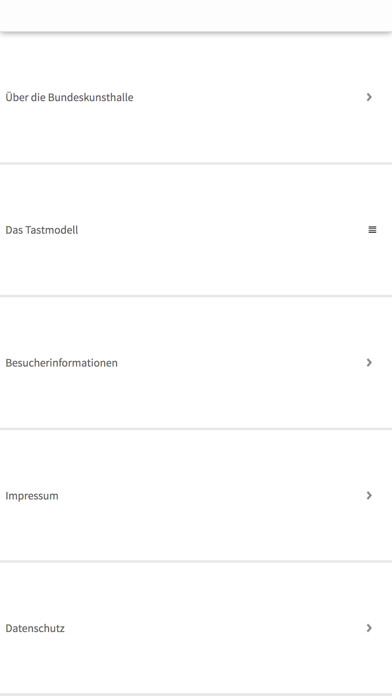
Task: Click the arrow icon for Besucherinformationen
Action: [x=369, y=363]
